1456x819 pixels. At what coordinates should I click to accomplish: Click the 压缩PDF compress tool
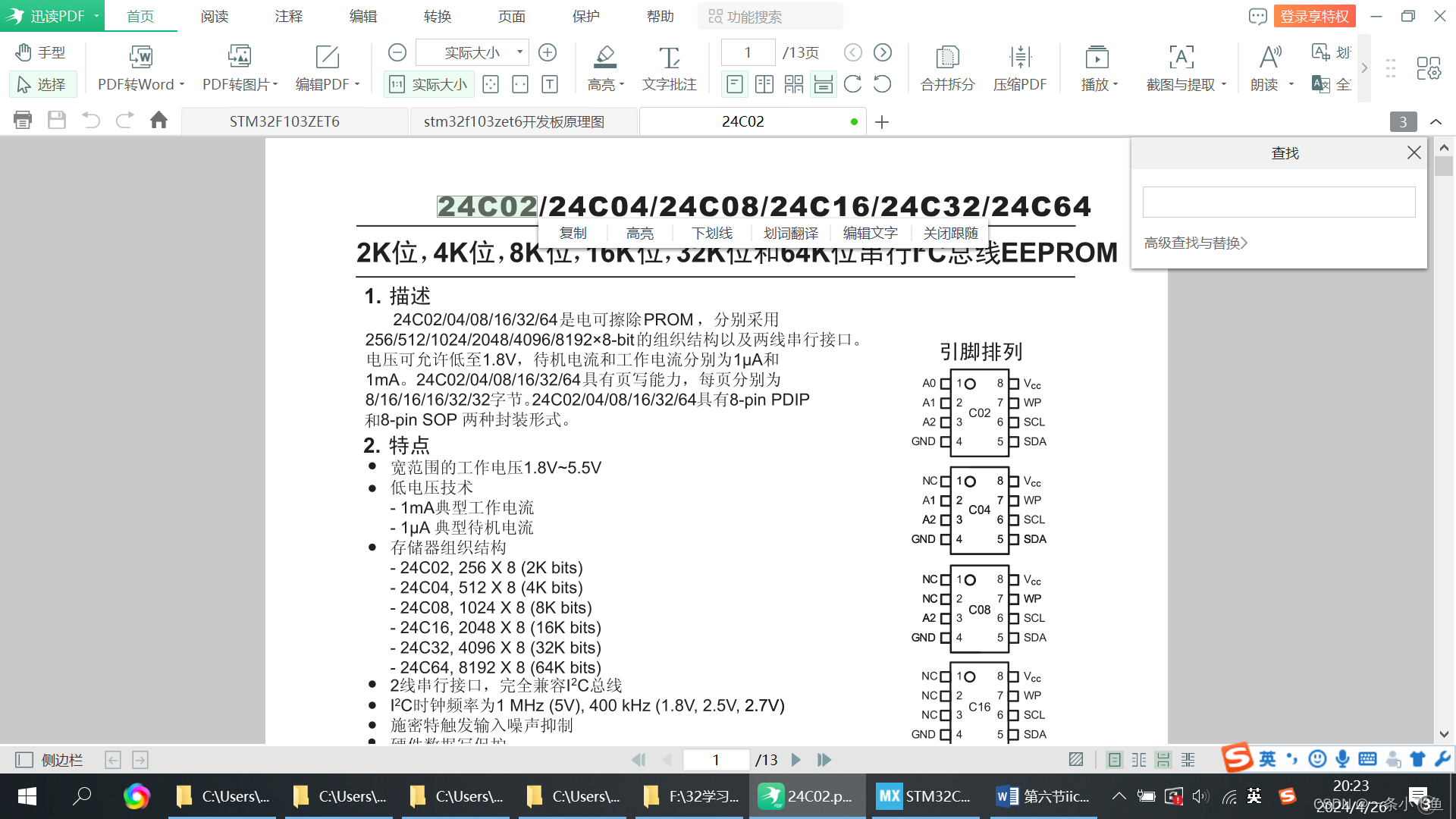1020,67
